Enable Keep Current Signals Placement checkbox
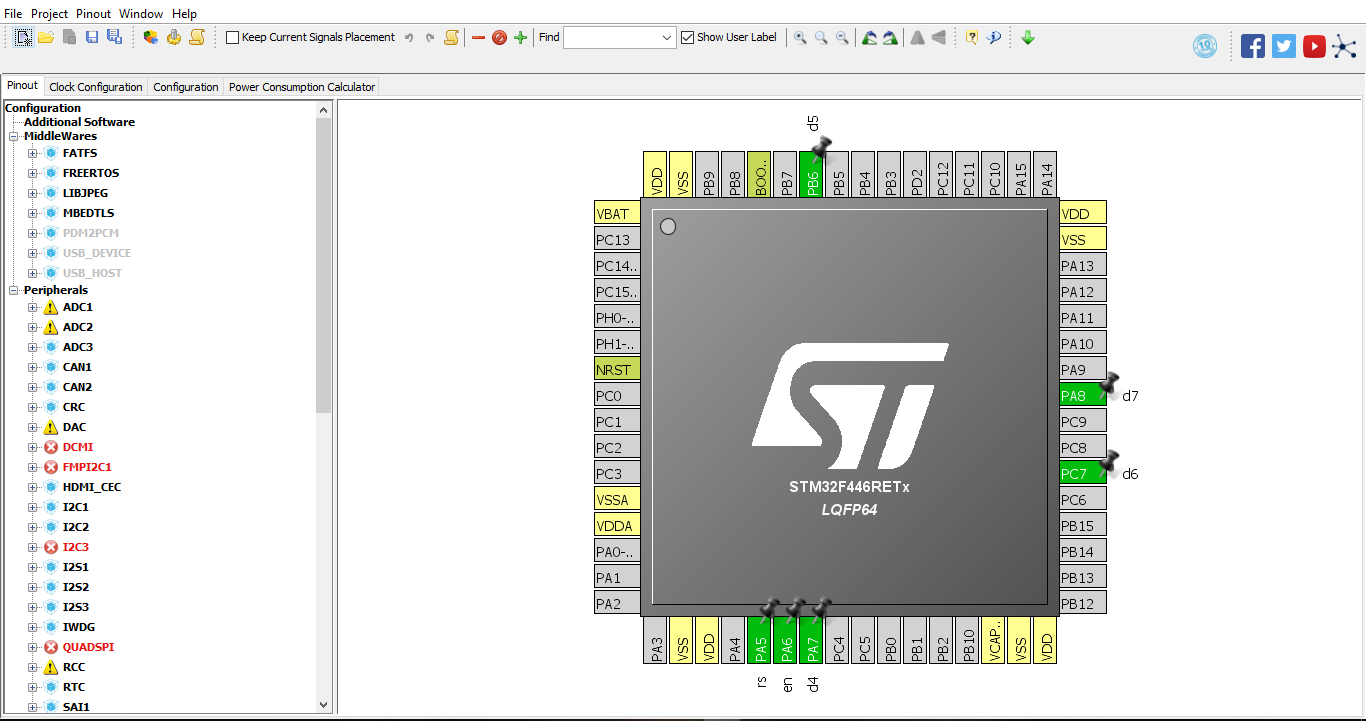 (233, 37)
